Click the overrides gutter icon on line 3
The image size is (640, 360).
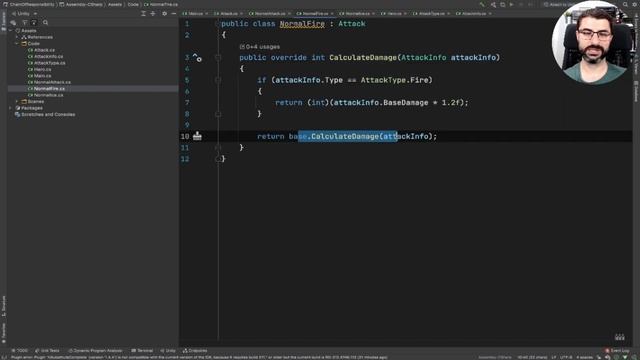tap(197, 58)
